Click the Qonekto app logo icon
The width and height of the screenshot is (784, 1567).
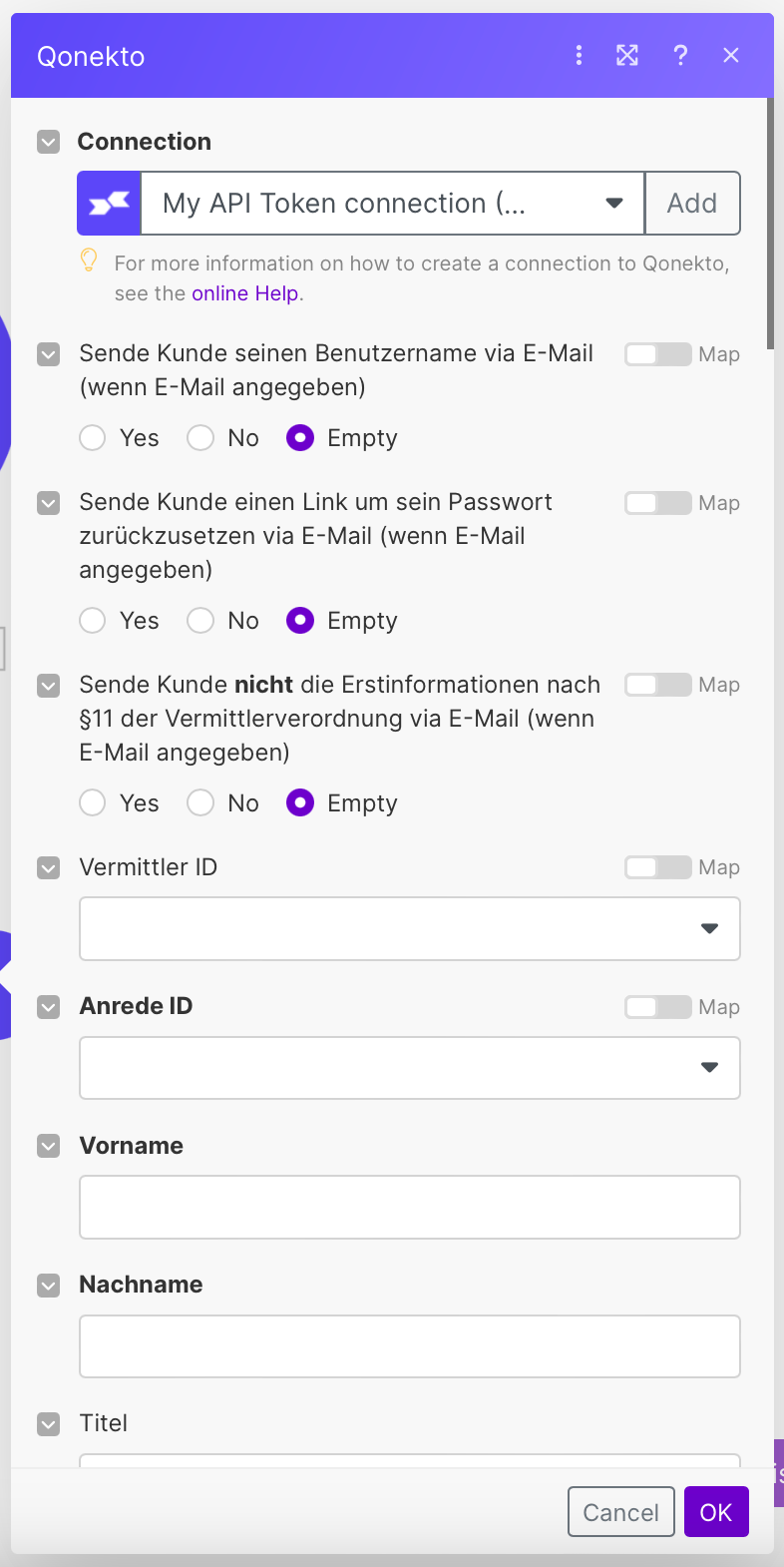110,204
